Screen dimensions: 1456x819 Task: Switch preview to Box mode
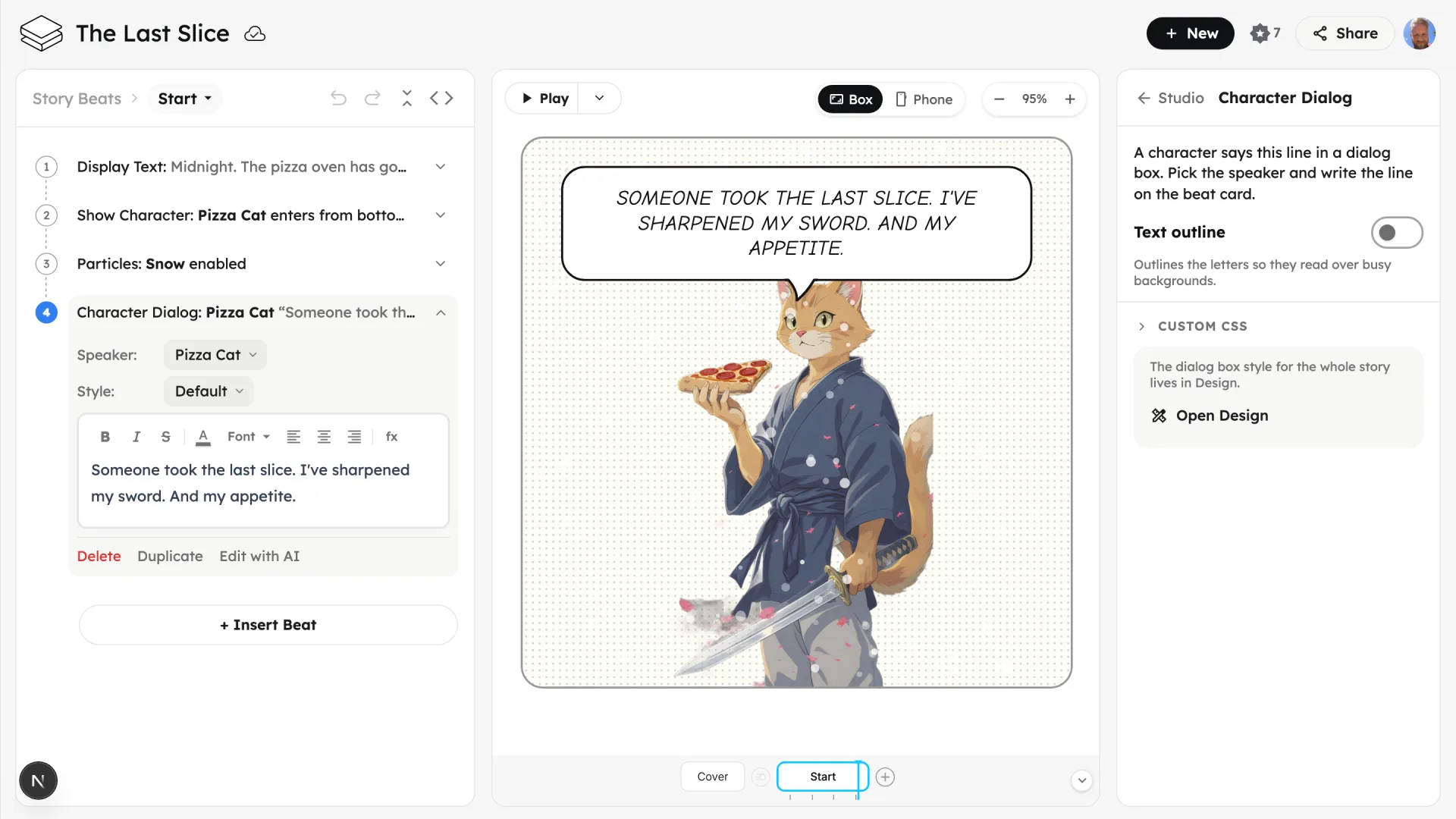point(850,99)
